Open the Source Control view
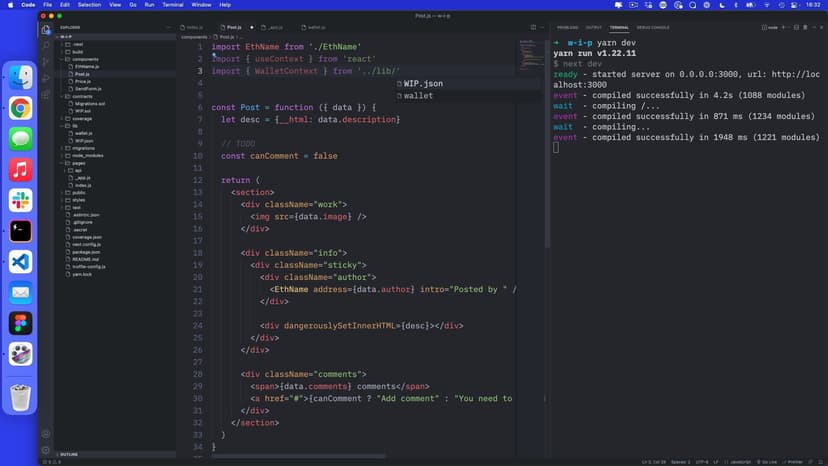 point(46,61)
